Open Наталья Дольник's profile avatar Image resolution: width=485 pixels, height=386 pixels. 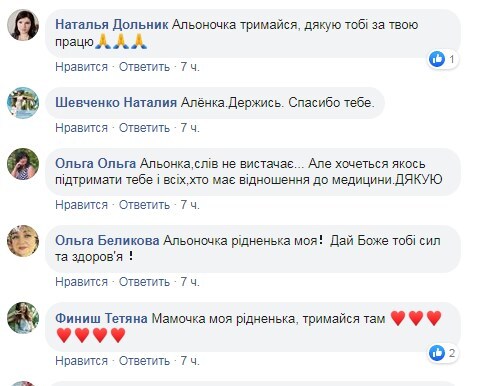(23, 25)
